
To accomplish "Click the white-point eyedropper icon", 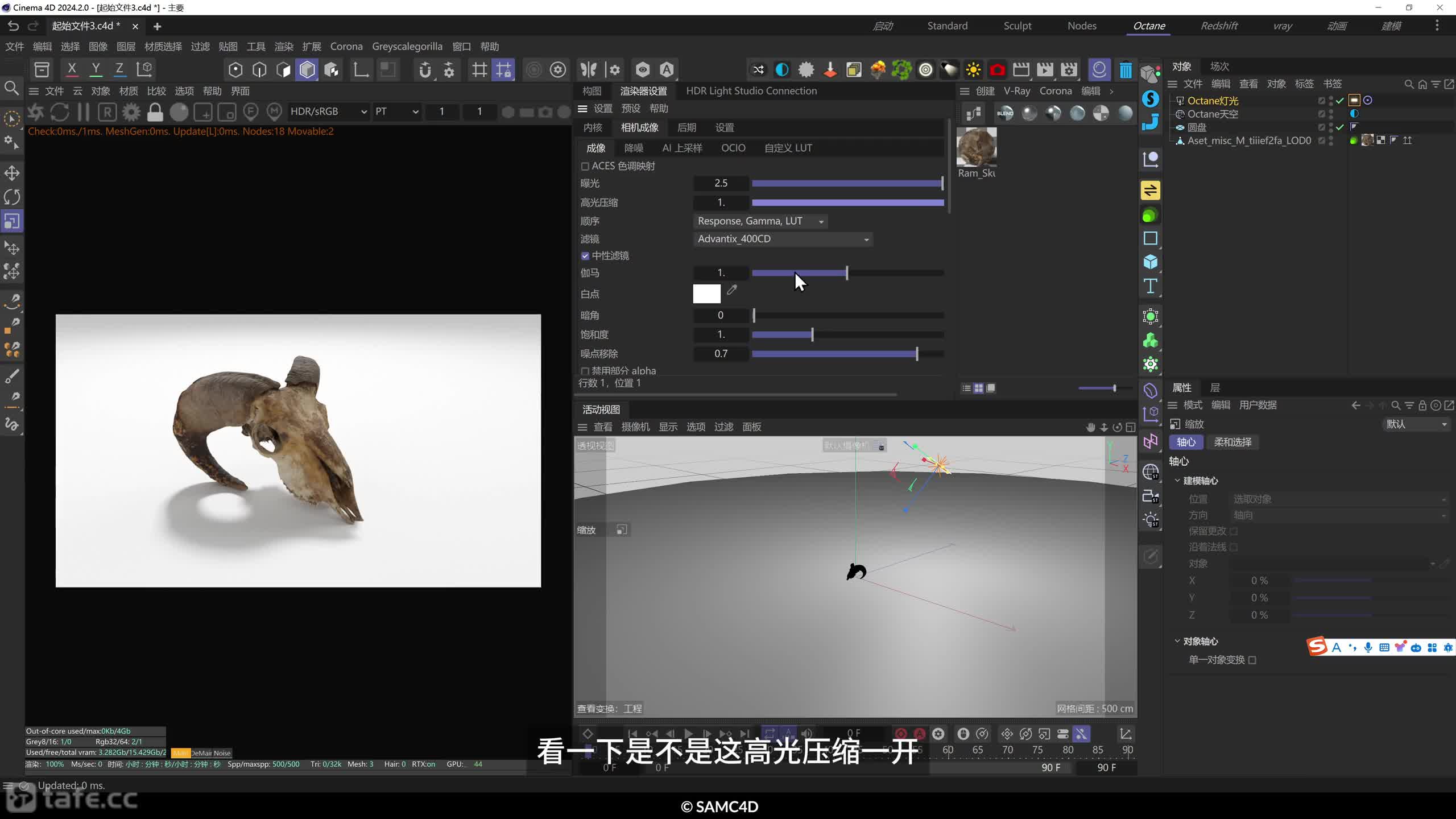I will coord(732,290).
